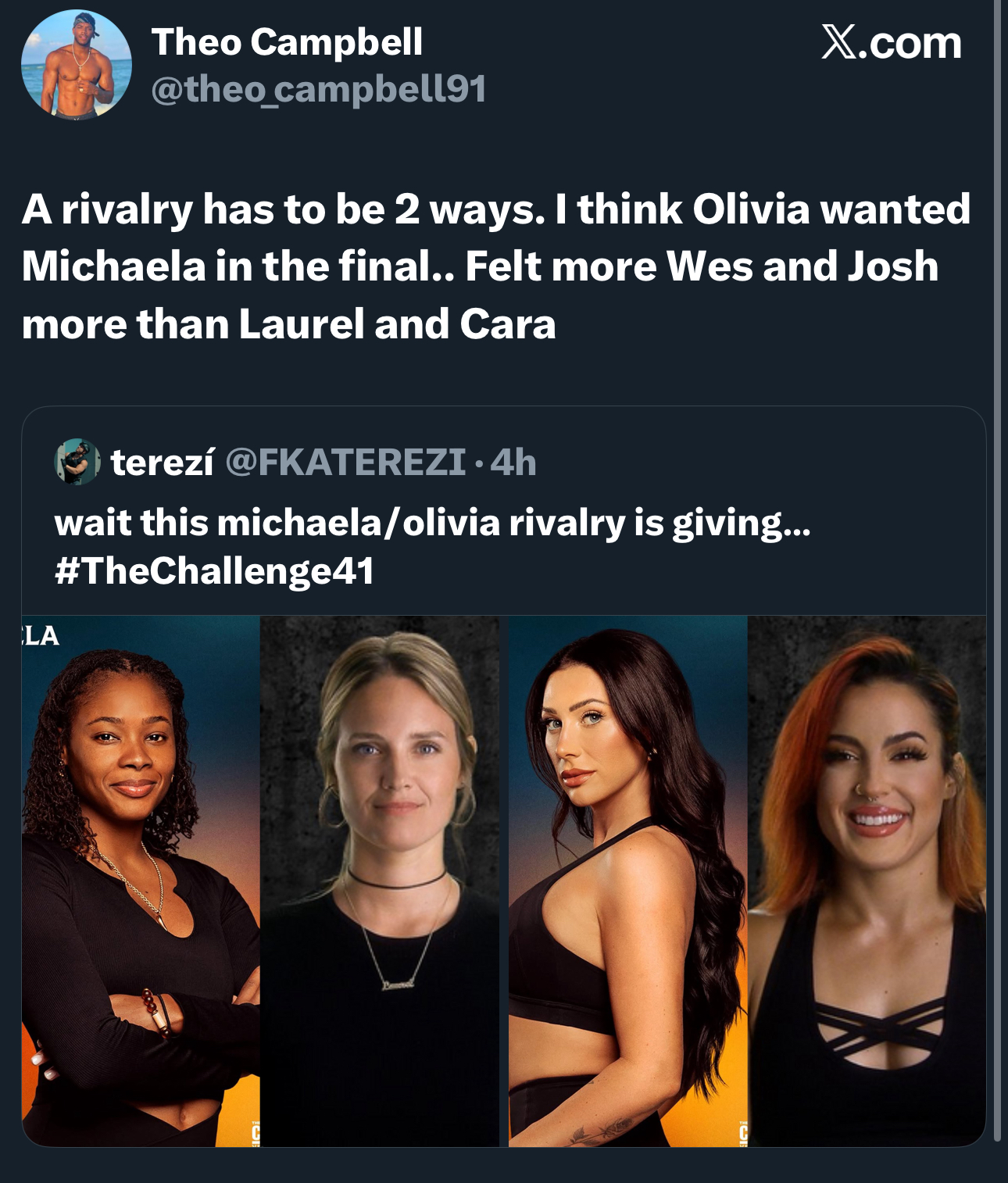Screen dimensions: 1008x1183
Task: Open terezí's small avatar in quoted tweet
Action: (77, 462)
